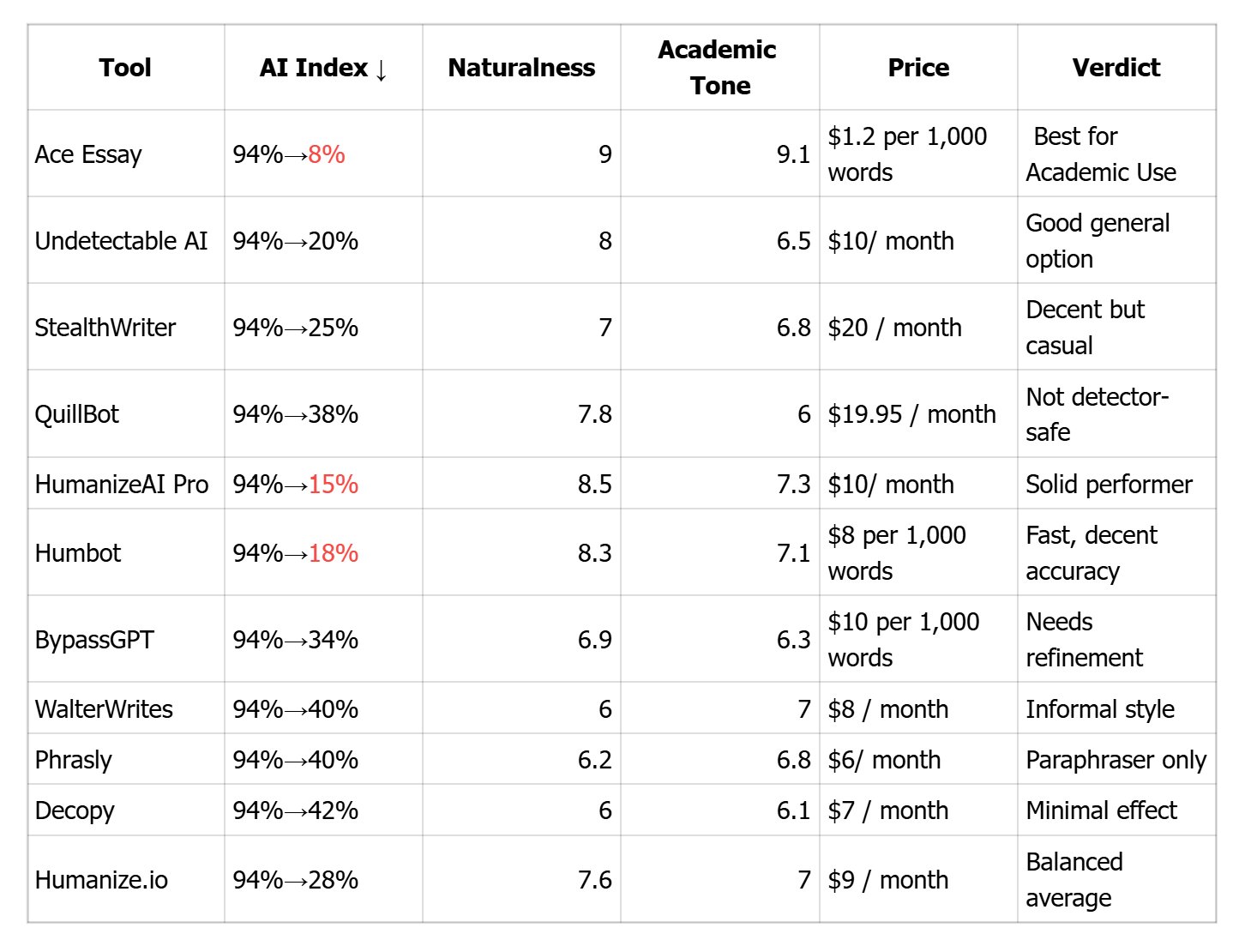Select the Tool column header
This screenshot has width=1245, height=952.
(125, 68)
